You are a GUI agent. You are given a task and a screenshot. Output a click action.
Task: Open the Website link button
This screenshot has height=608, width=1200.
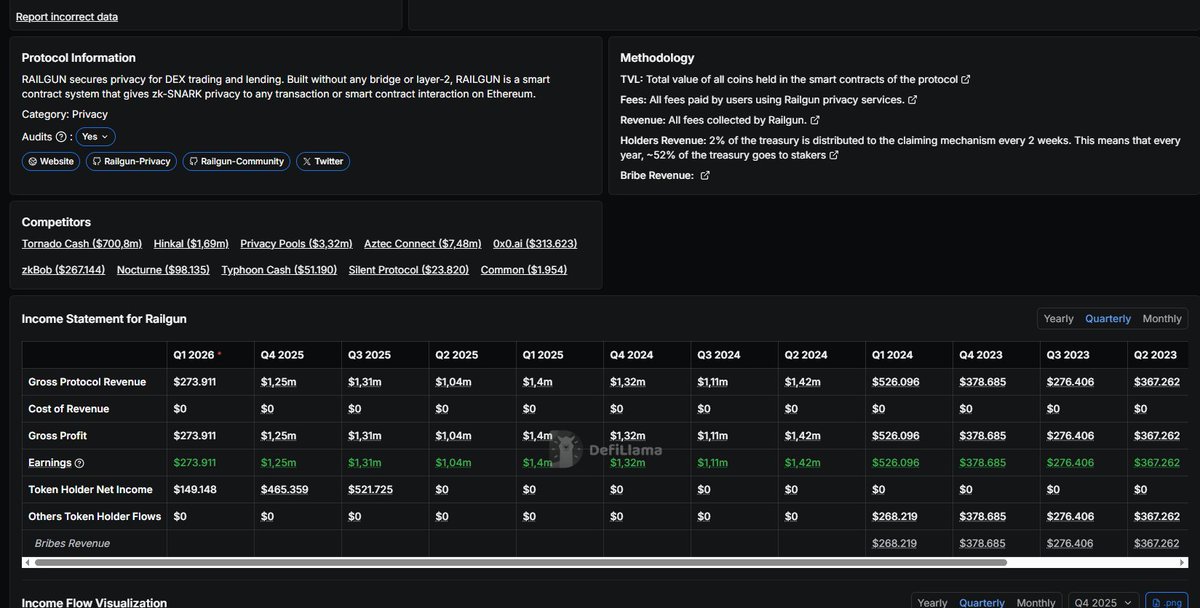pos(51,161)
